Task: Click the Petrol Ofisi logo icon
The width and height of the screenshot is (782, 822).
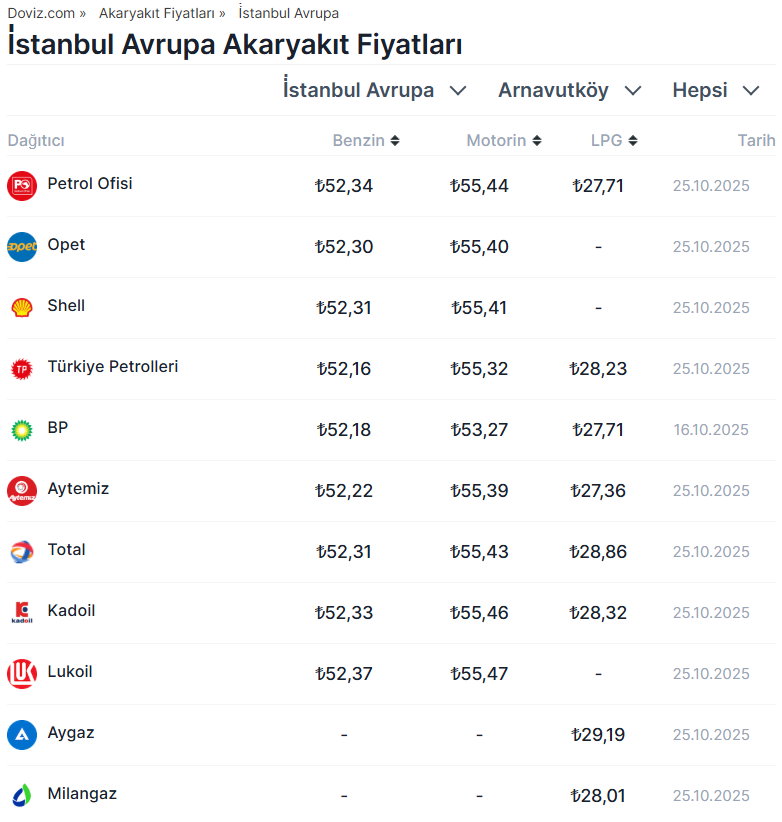Action: (x=22, y=186)
